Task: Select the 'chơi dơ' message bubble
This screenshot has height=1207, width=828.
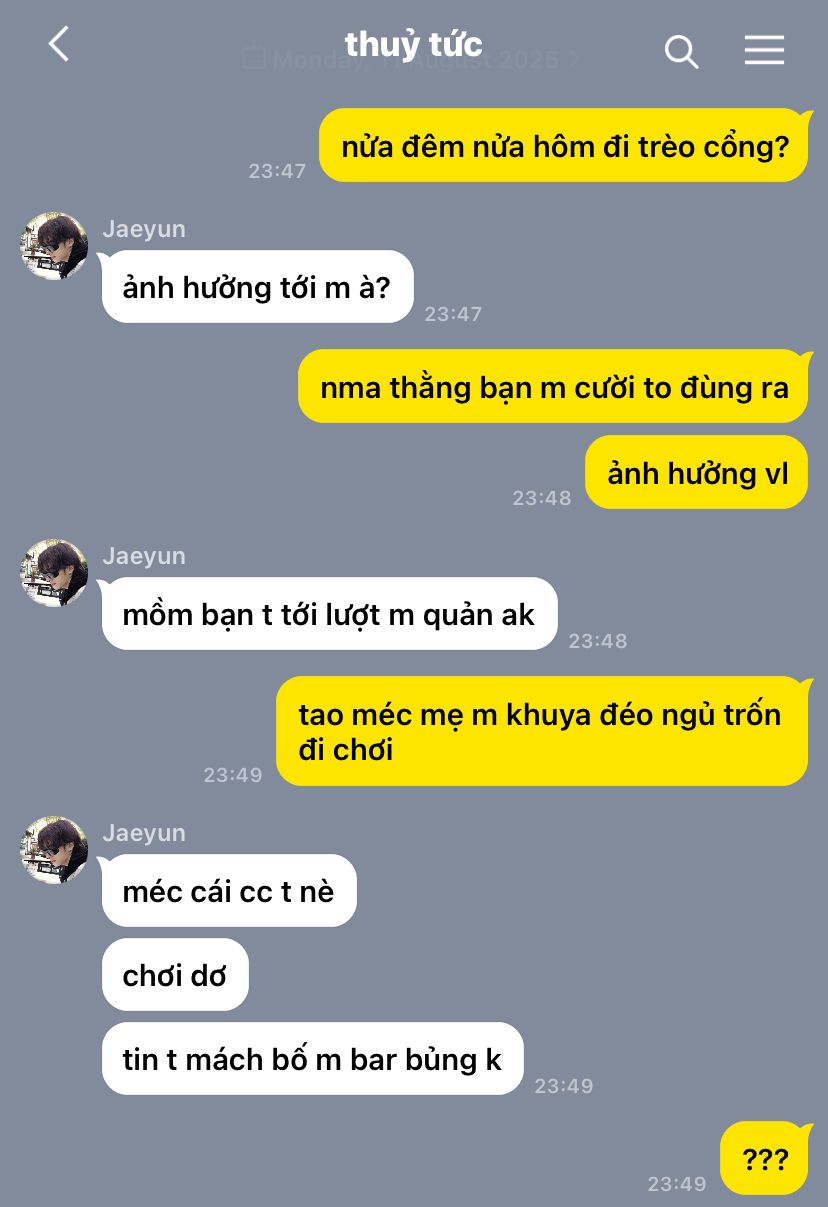Action: click(x=175, y=975)
